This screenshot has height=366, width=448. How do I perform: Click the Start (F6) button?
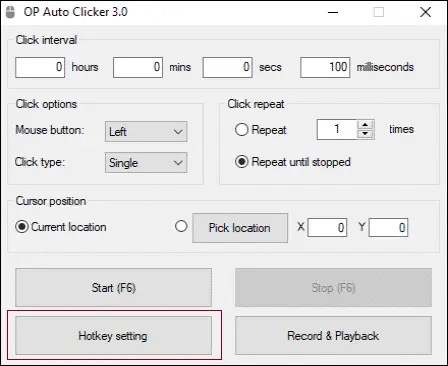pos(113,288)
